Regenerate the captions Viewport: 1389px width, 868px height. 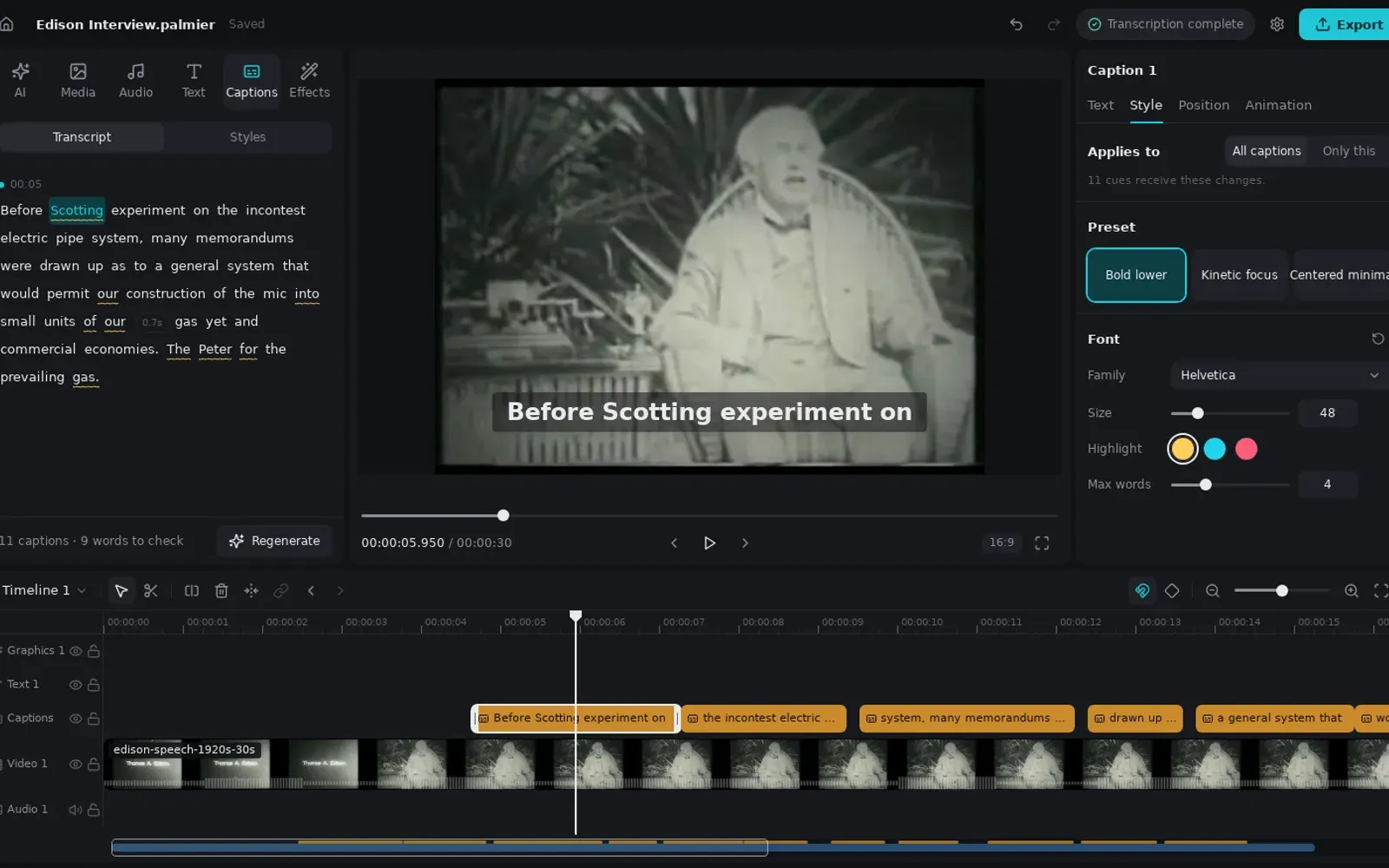pos(274,541)
